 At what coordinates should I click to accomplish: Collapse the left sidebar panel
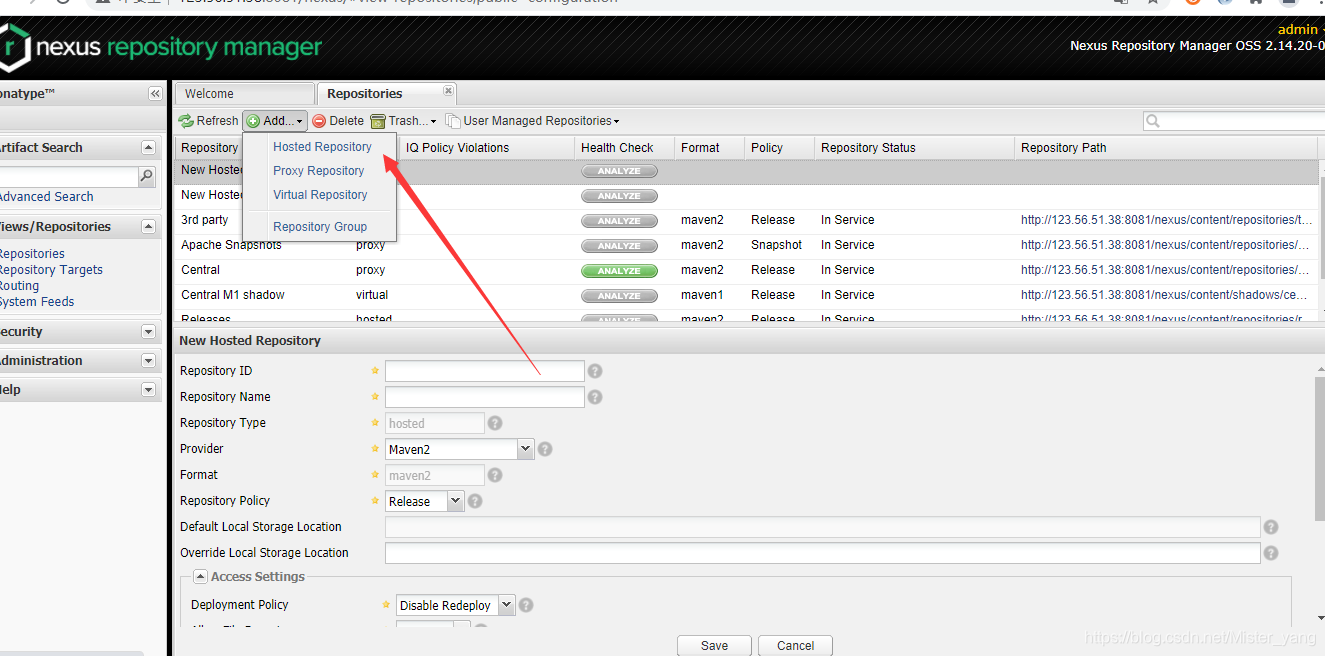click(155, 93)
